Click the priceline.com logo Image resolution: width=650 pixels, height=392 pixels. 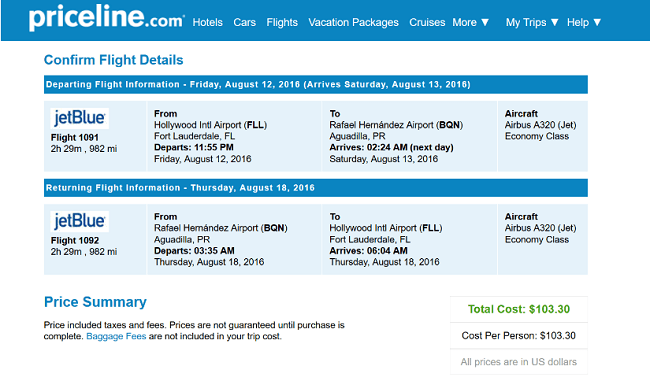(106, 18)
